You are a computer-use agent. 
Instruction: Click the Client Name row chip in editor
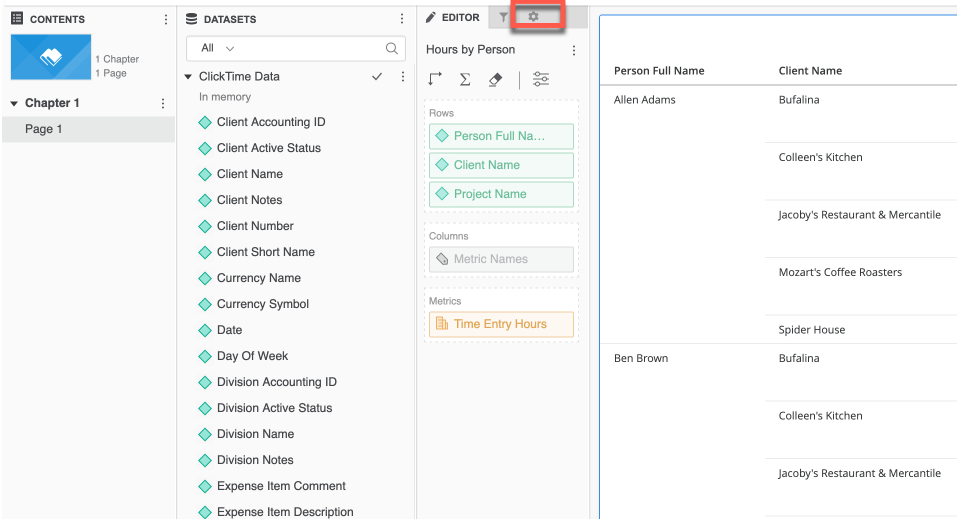coord(501,165)
